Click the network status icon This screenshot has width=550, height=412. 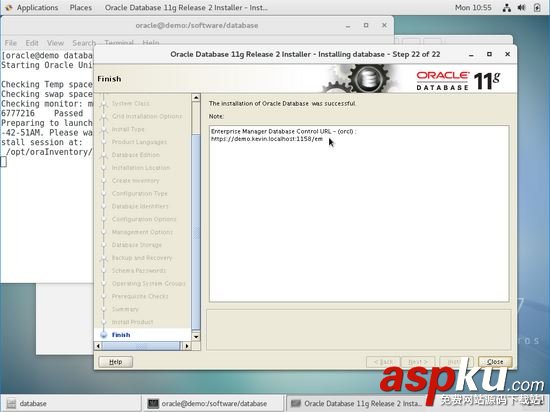pyautogui.click(x=507, y=8)
